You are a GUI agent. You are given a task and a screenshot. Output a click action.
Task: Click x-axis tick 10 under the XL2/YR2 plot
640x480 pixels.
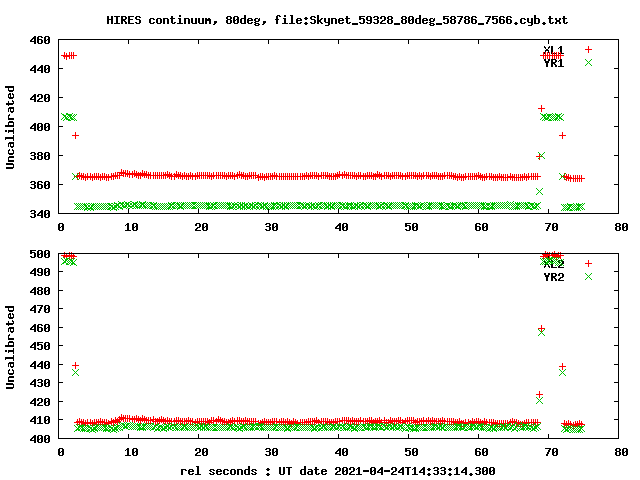tap(131, 452)
